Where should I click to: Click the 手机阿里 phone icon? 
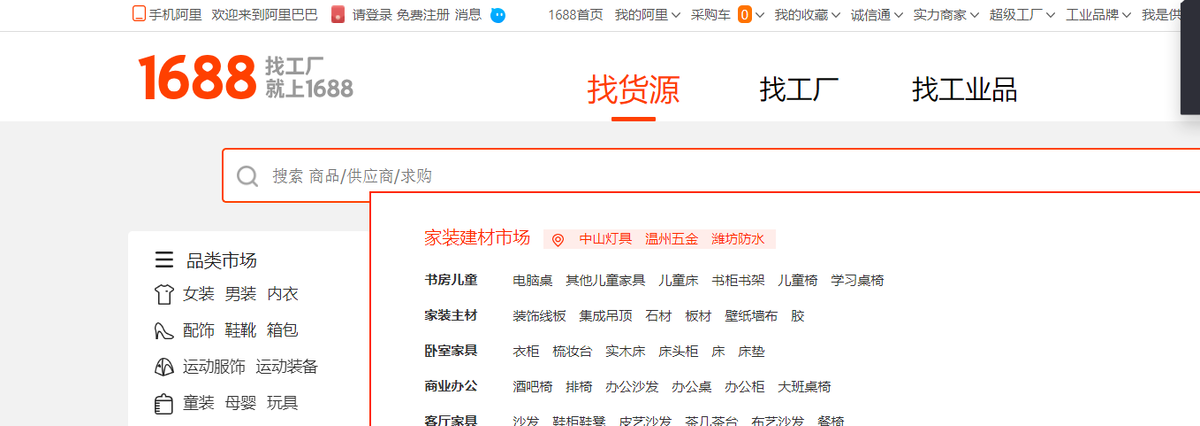coord(138,15)
